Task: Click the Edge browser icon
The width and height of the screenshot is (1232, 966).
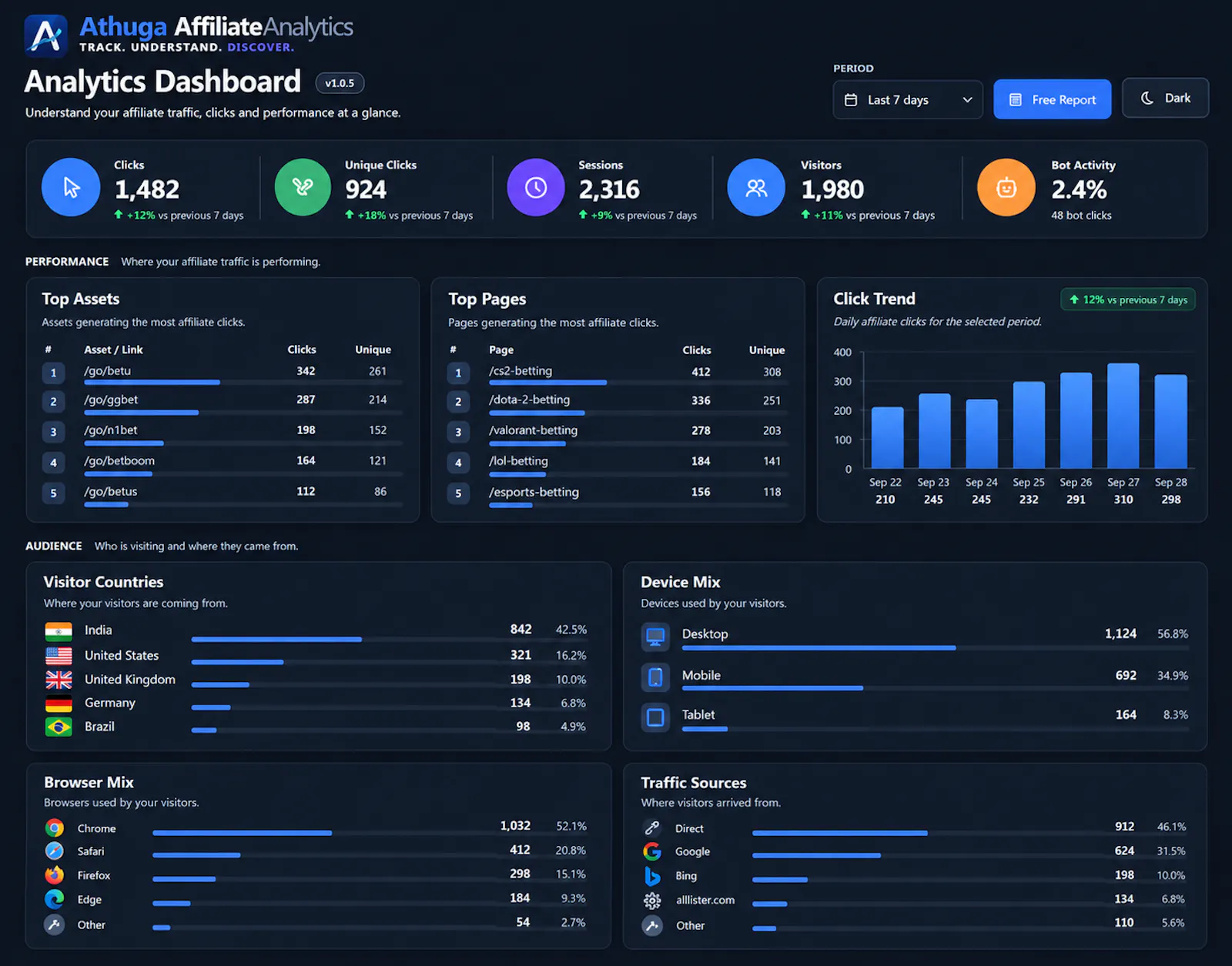Action: [55, 899]
